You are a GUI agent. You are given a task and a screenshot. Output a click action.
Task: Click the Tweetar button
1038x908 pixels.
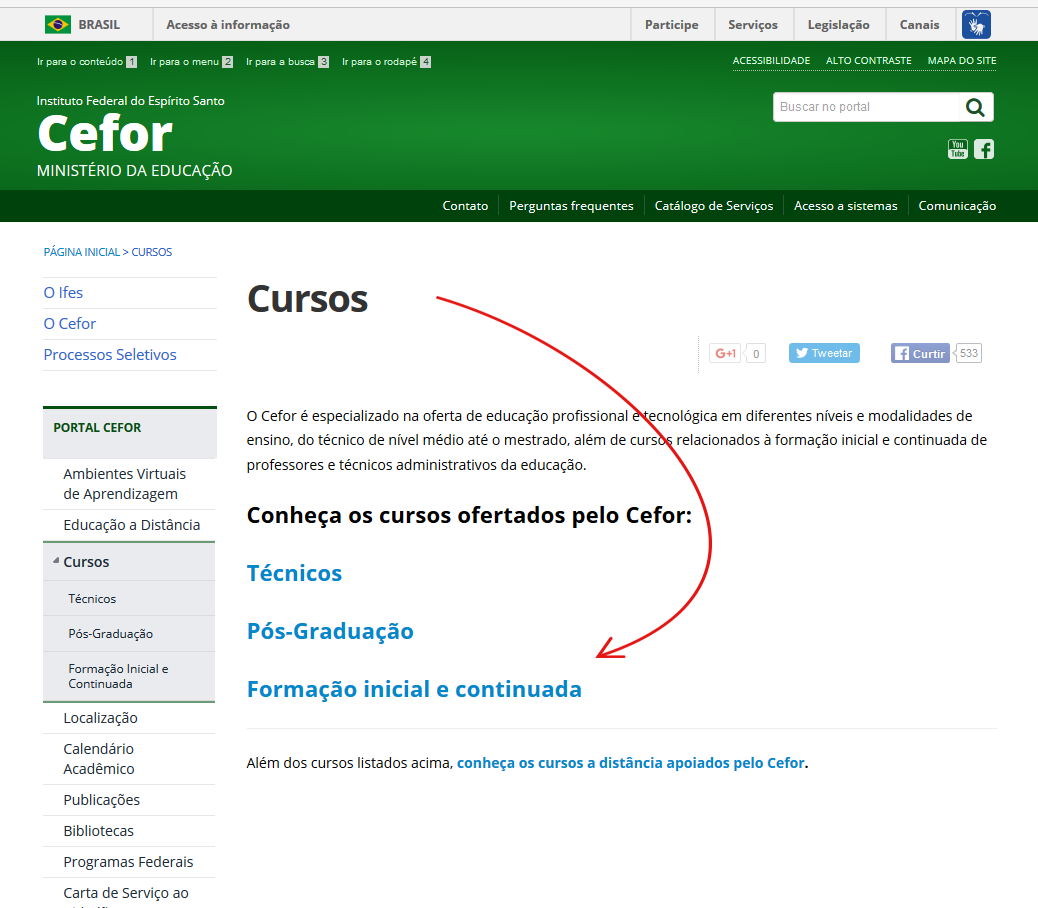point(824,353)
